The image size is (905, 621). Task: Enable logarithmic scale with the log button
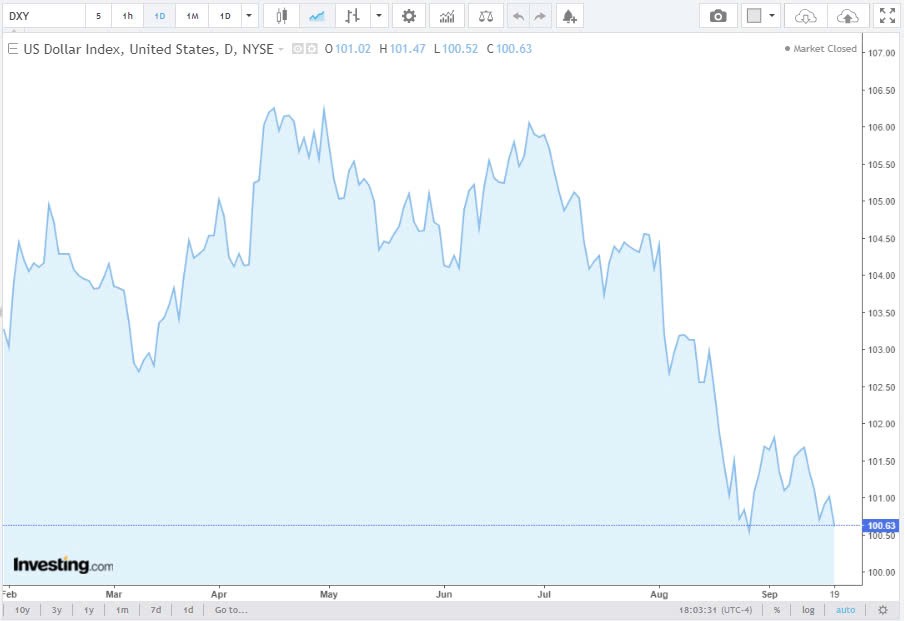point(807,609)
